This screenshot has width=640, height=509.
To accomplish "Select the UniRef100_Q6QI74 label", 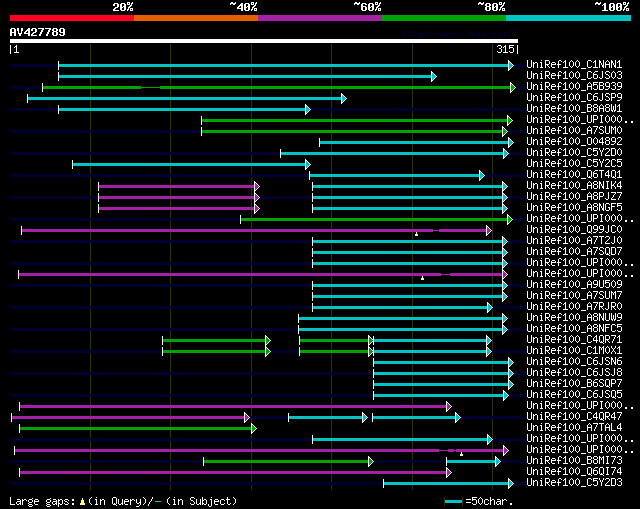I will click(x=574, y=472).
